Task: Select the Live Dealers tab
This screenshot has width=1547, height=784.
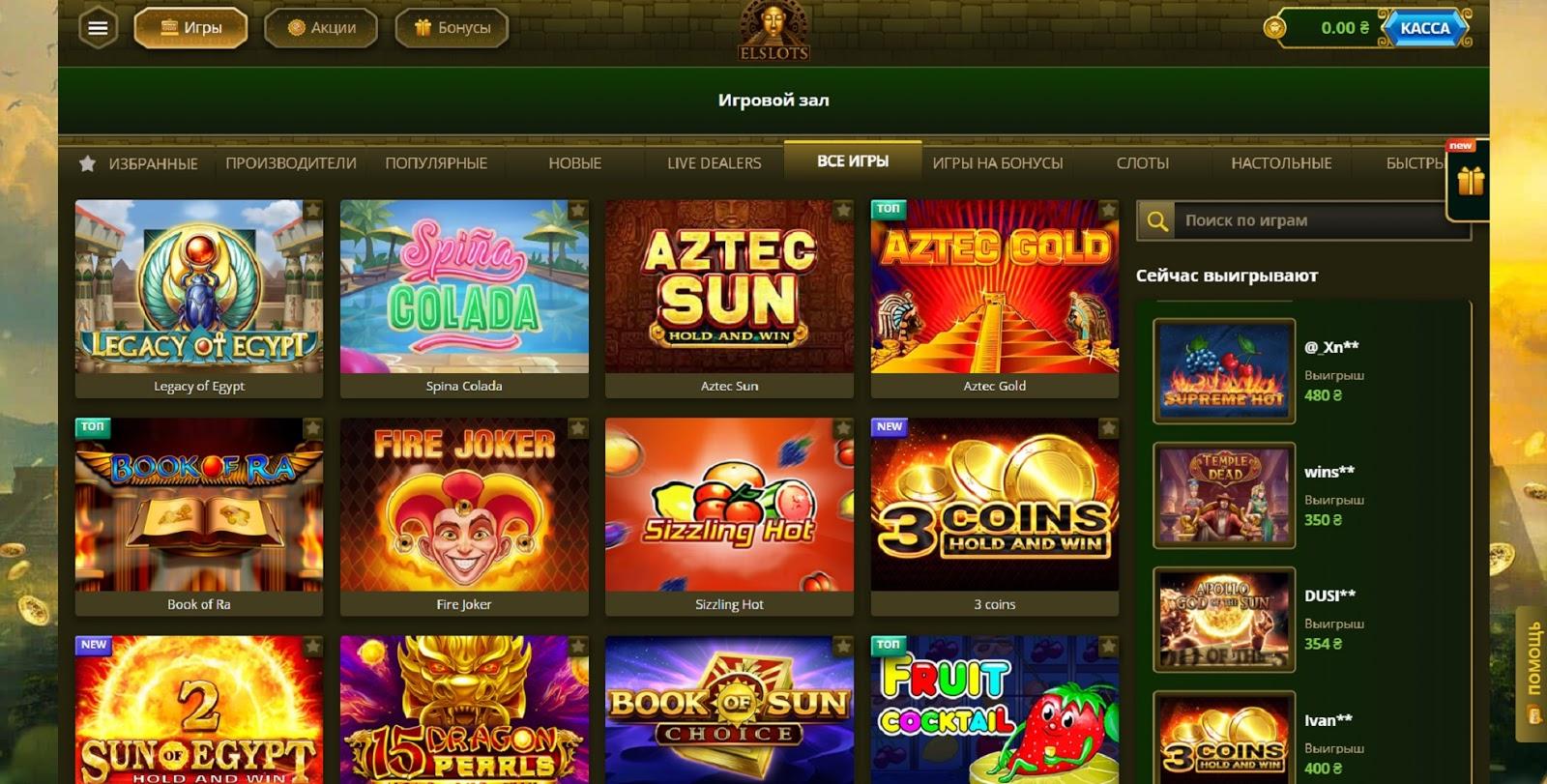Action: [x=714, y=163]
